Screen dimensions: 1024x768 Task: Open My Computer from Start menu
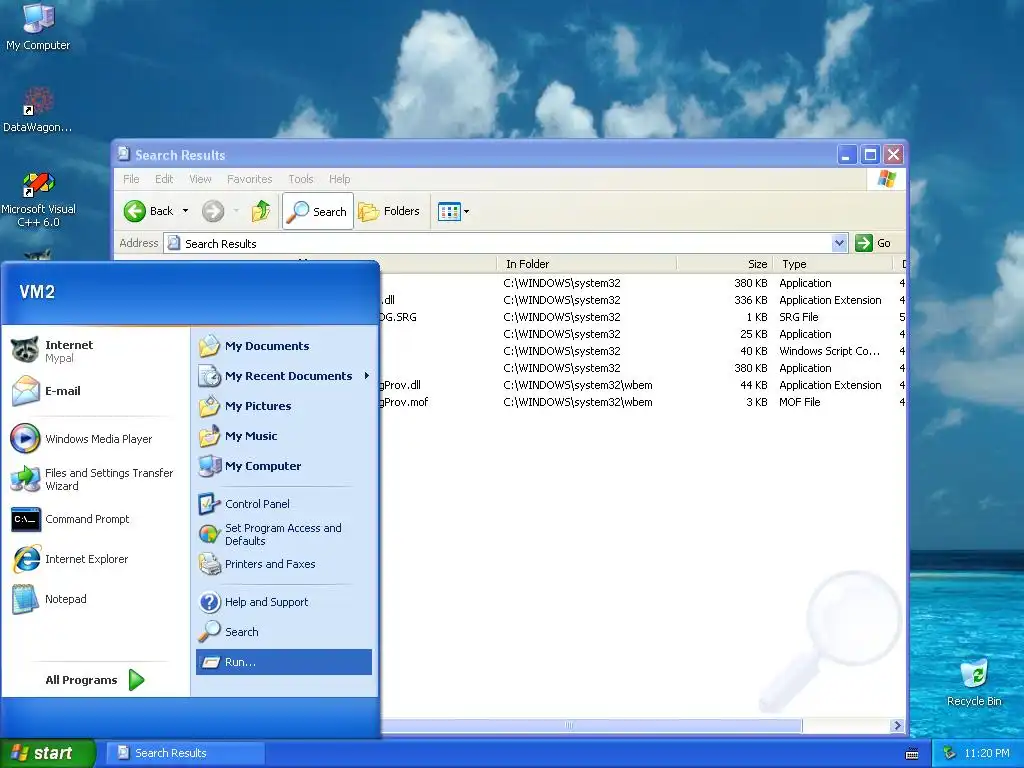(283, 466)
